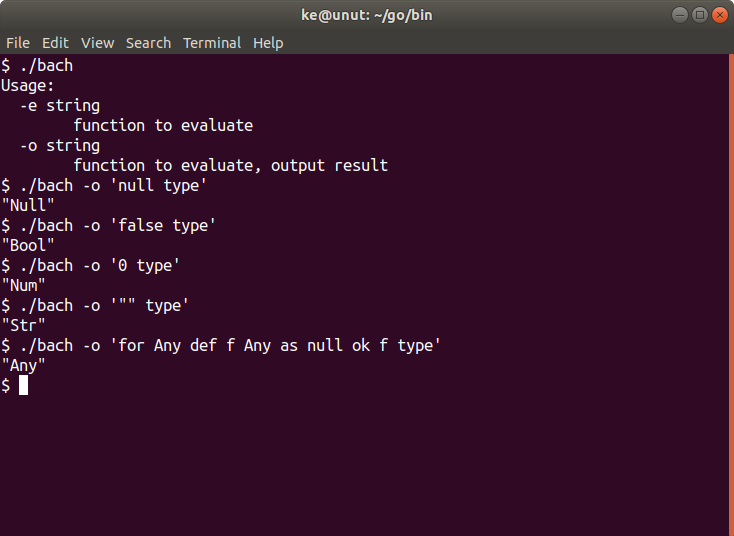Open the File menu

(x=17, y=43)
